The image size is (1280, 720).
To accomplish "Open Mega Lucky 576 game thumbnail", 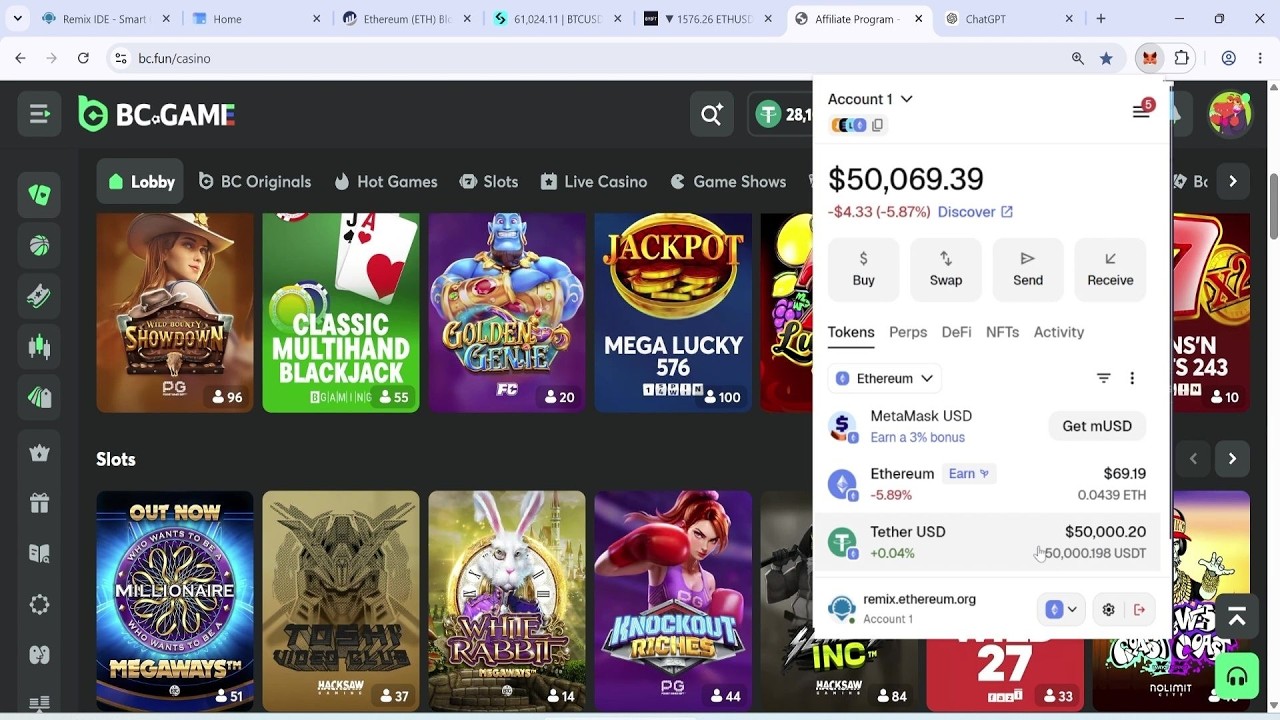I will 673,312.
